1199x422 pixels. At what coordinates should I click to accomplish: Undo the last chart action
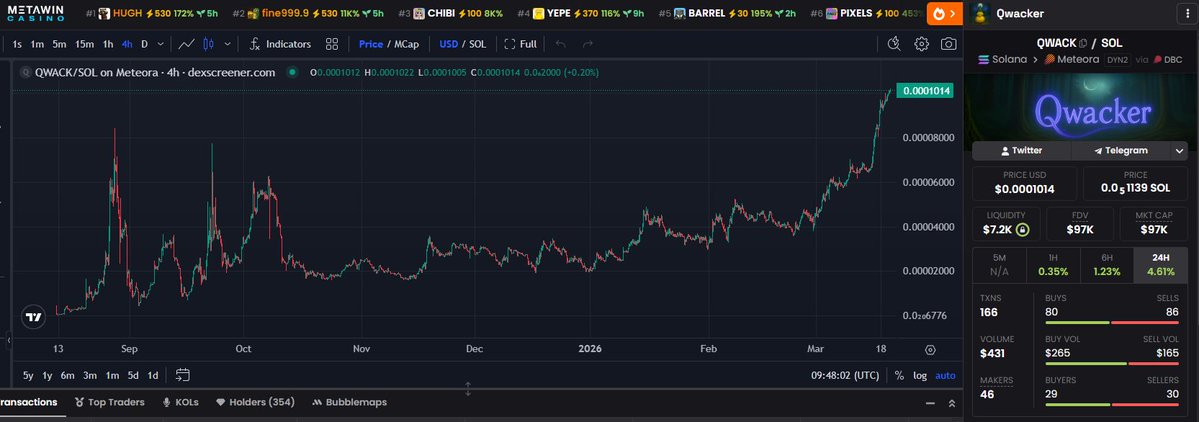pos(561,44)
